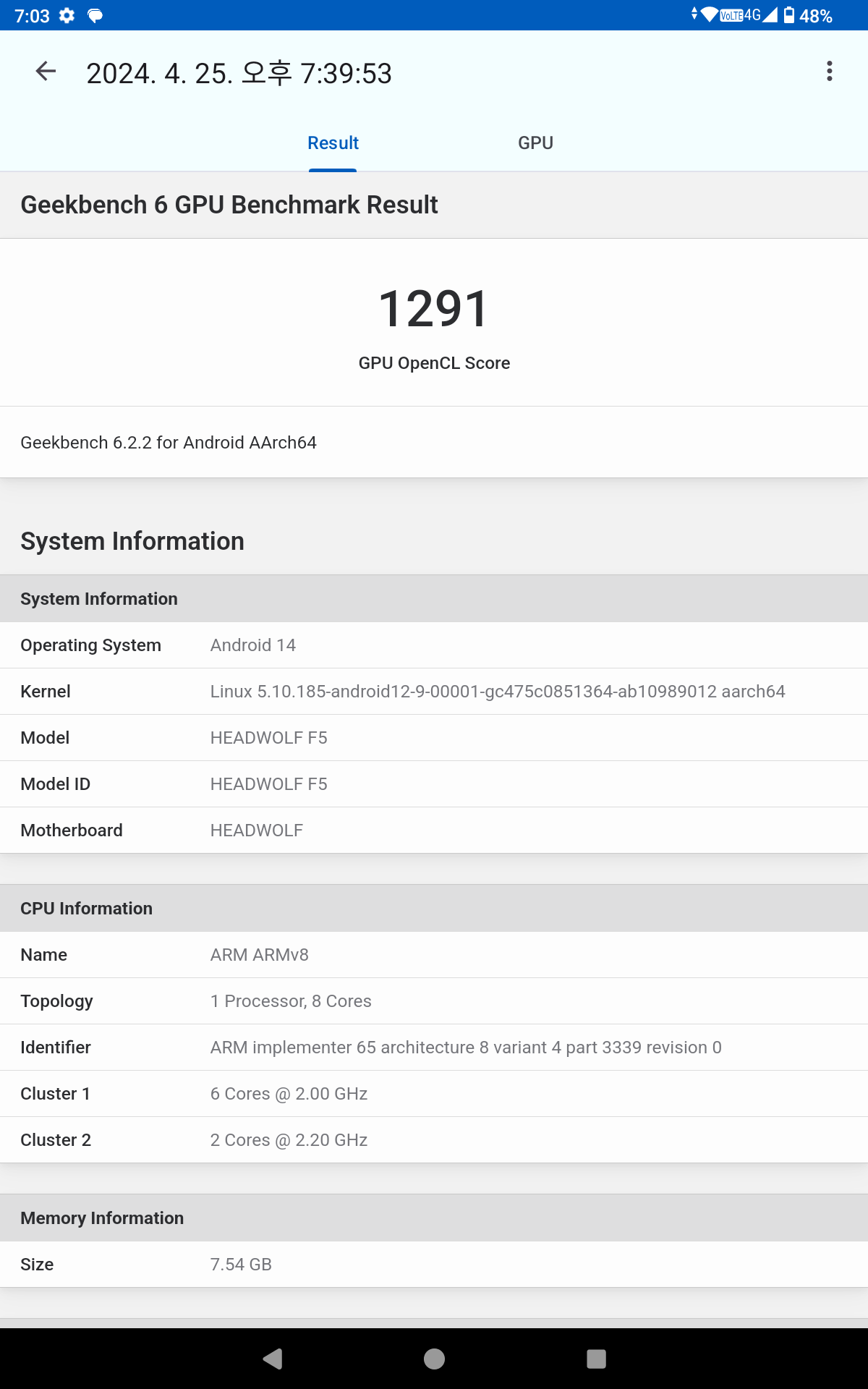This screenshot has width=868, height=1389.
Task: Tap 2 Cores @ 2.20 GHz value
Action: click(x=289, y=1140)
